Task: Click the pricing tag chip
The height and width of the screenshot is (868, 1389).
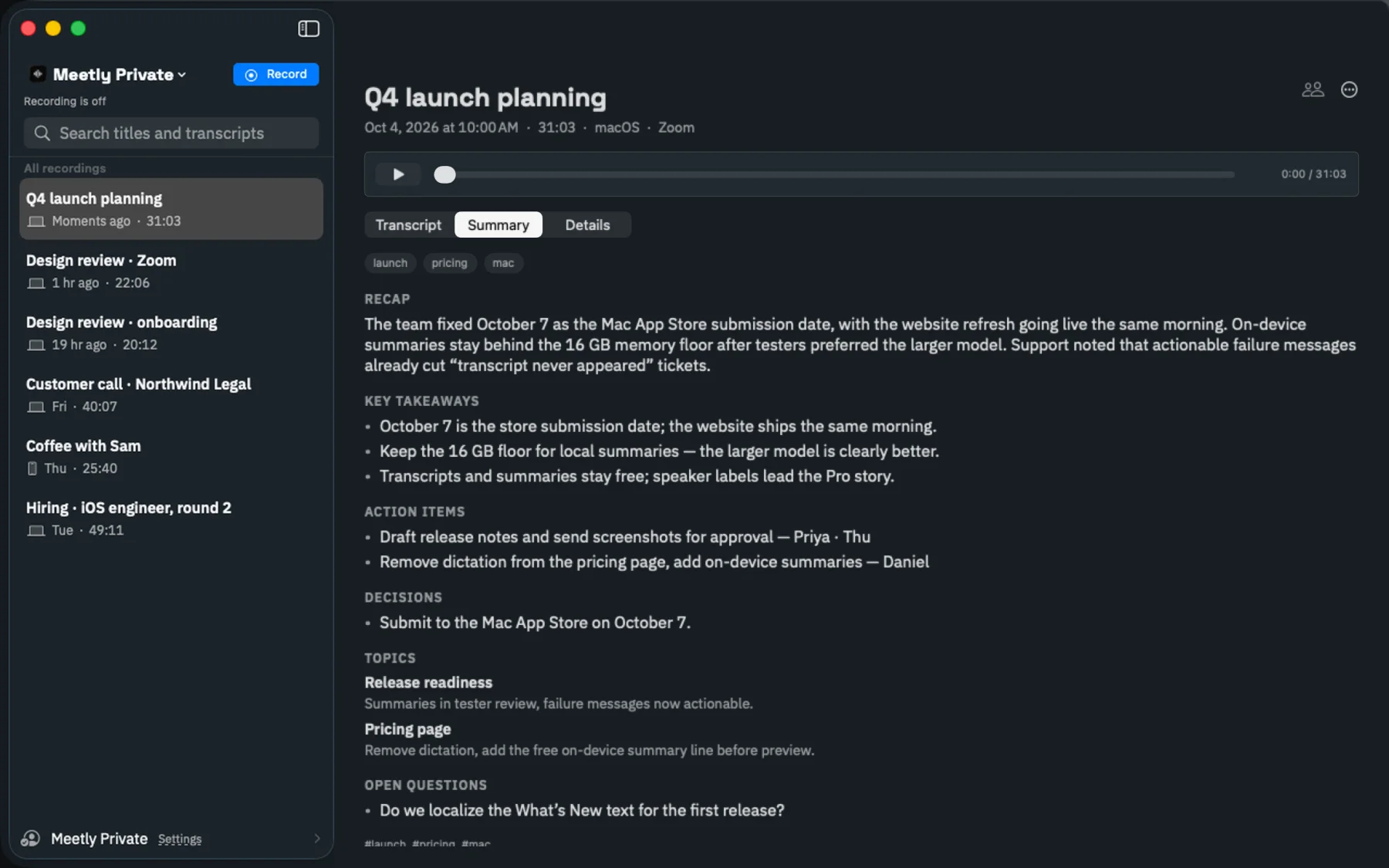Action: click(449, 263)
